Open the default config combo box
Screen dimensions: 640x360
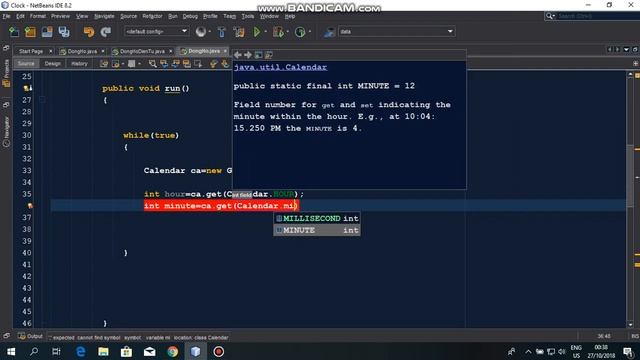click(156, 31)
